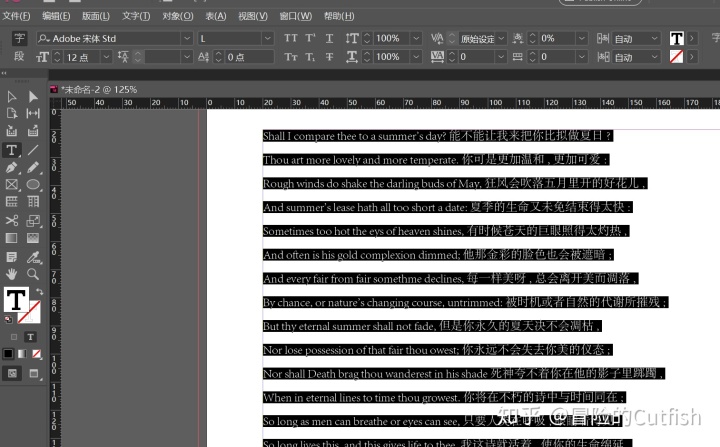Switch to paragraph 段 formatting controls

pos(19,57)
